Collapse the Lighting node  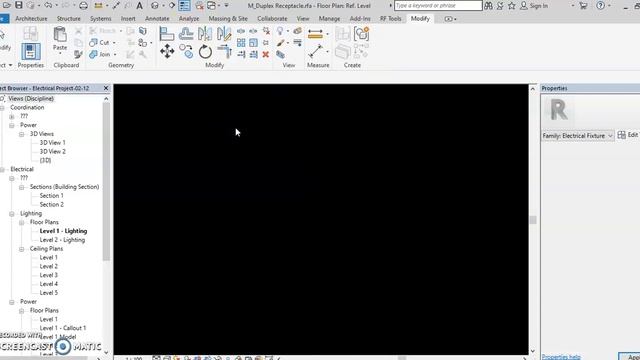(x=12, y=213)
